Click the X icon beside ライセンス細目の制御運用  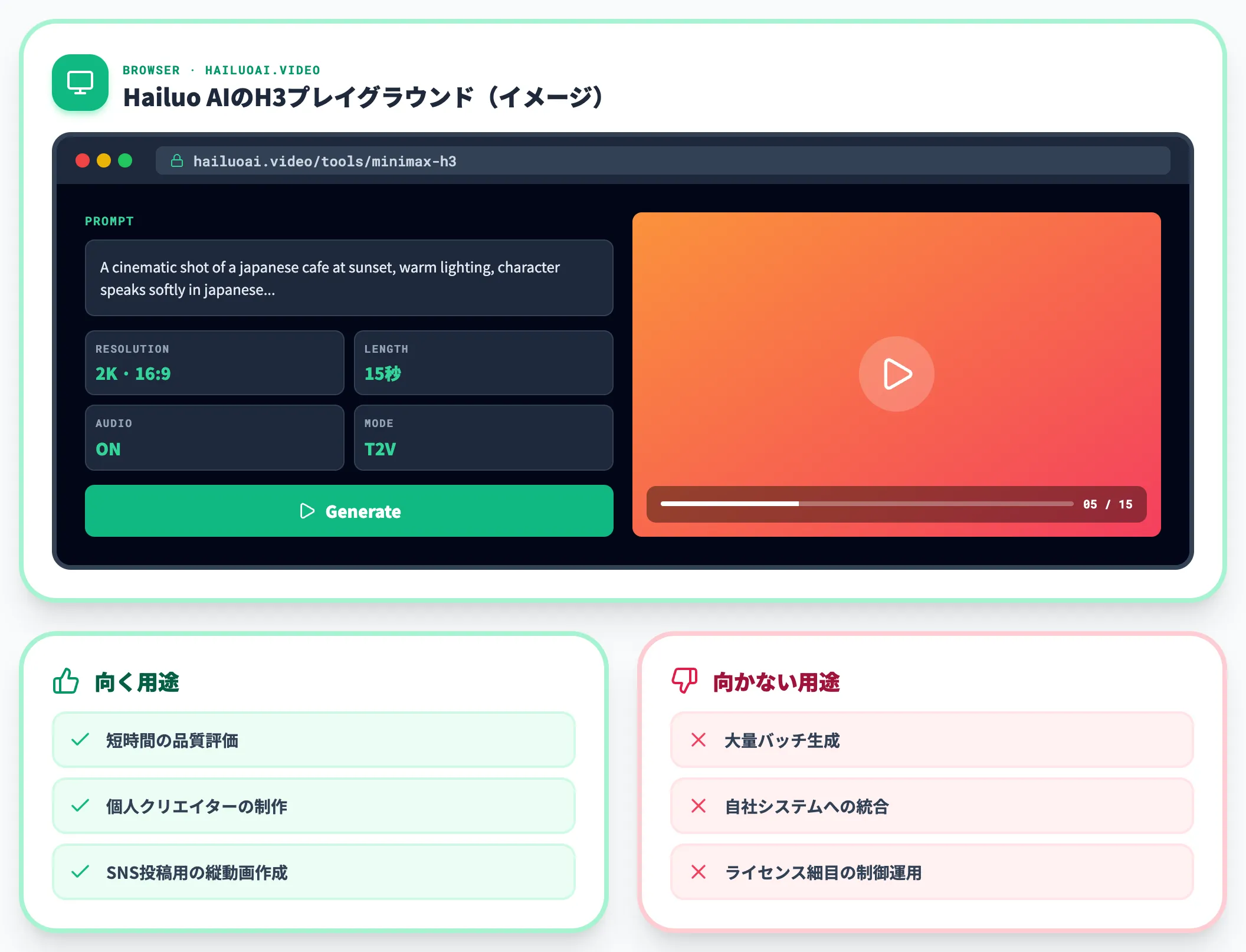pyautogui.click(x=699, y=872)
